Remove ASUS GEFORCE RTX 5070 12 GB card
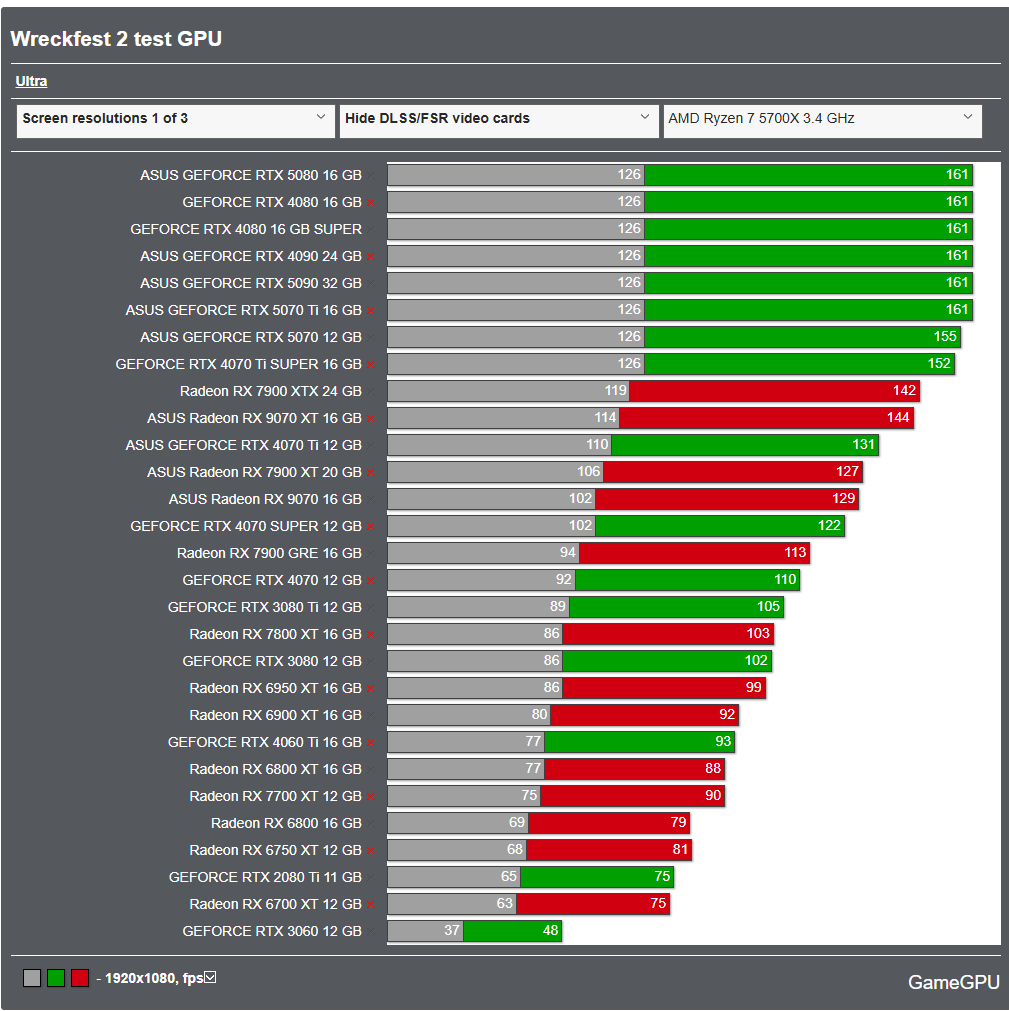Image resolution: width=1009 pixels, height=1011 pixels. (x=371, y=339)
